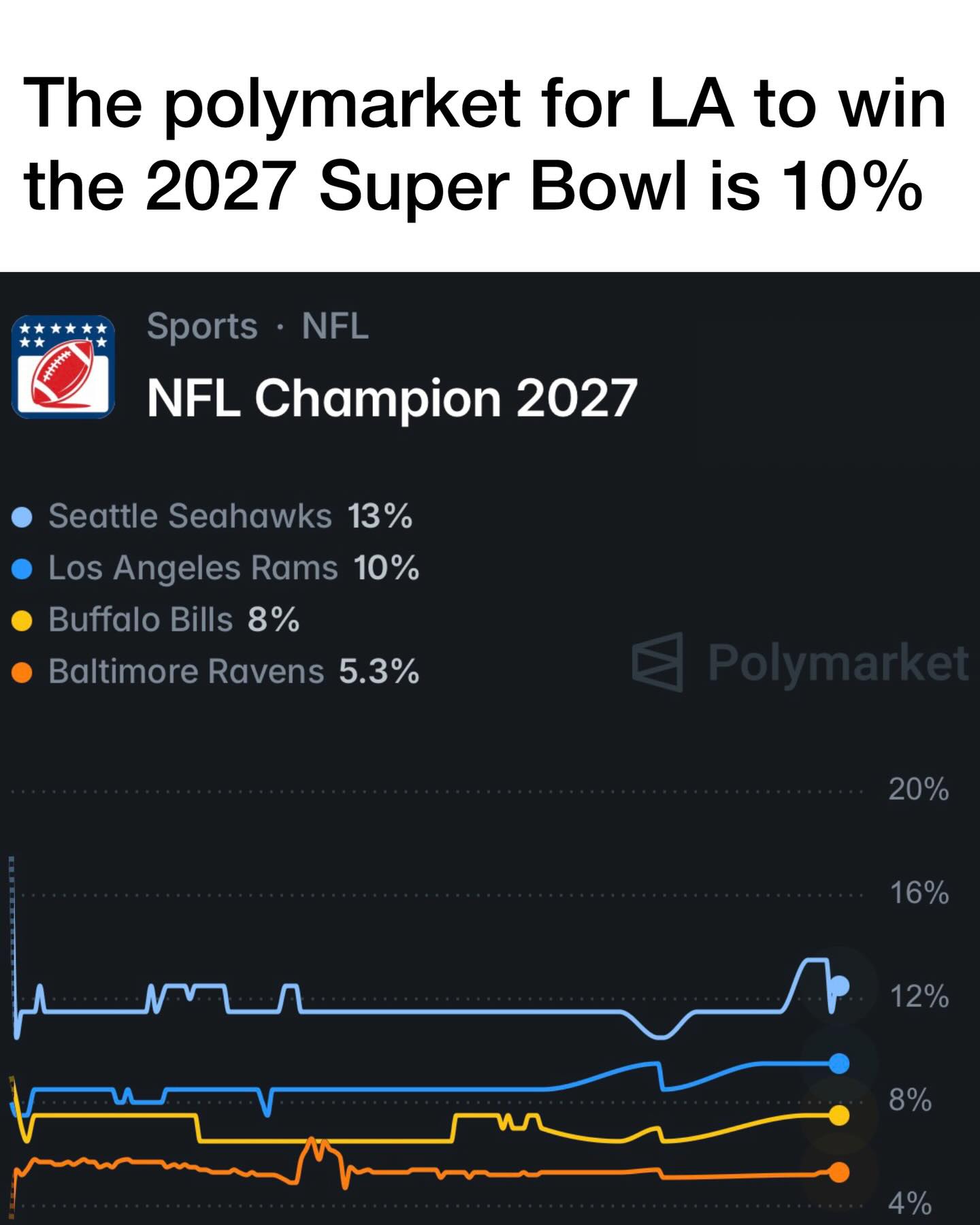Viewport: 980px width, 1225px height.
Task: Select the Seattle Seahawks legend dot
Action: [x=22, y=517]
